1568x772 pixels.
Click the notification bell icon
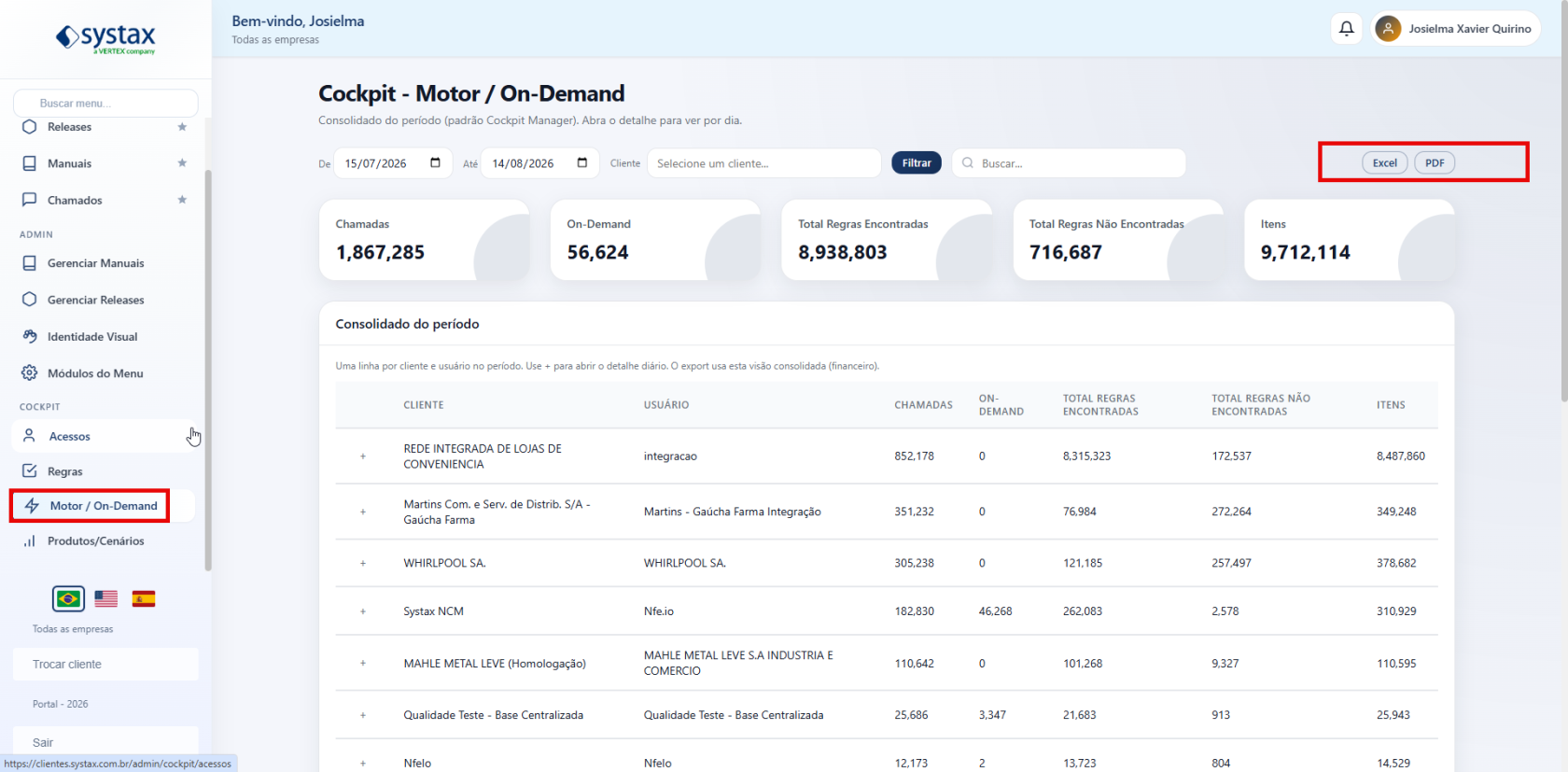1347,29
